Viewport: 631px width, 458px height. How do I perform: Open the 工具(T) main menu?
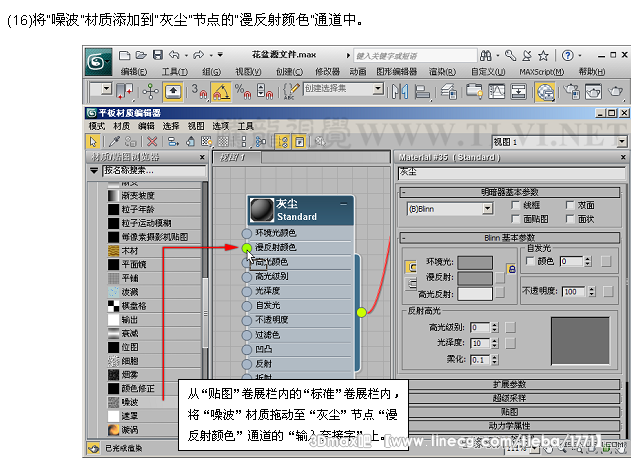[x=175, y=72]
